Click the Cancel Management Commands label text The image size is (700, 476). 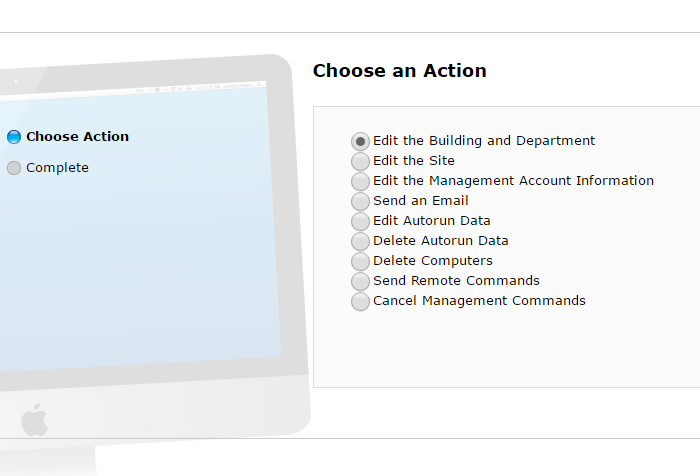coord(479,301)
